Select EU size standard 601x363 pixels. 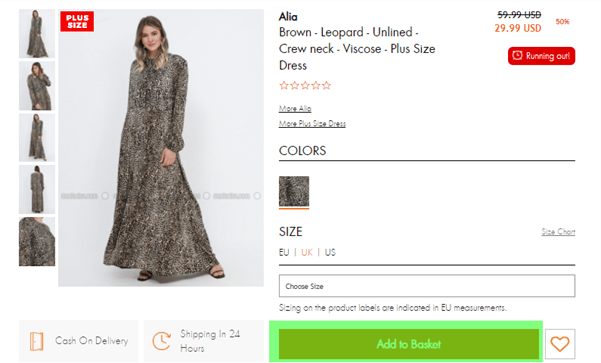pyautogui.click(x=284, y=252)
